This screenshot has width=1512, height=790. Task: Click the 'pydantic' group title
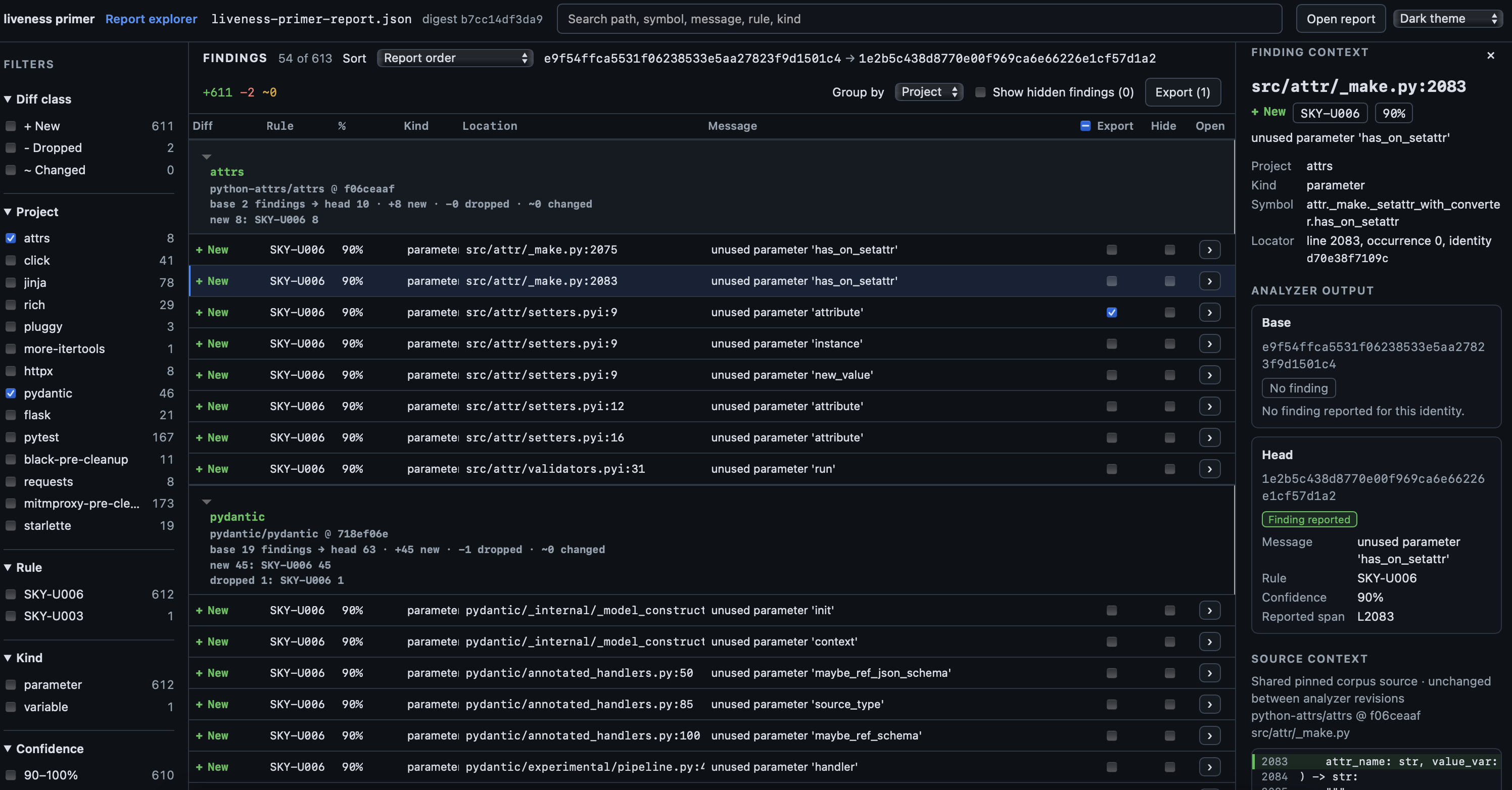(237, 517)
